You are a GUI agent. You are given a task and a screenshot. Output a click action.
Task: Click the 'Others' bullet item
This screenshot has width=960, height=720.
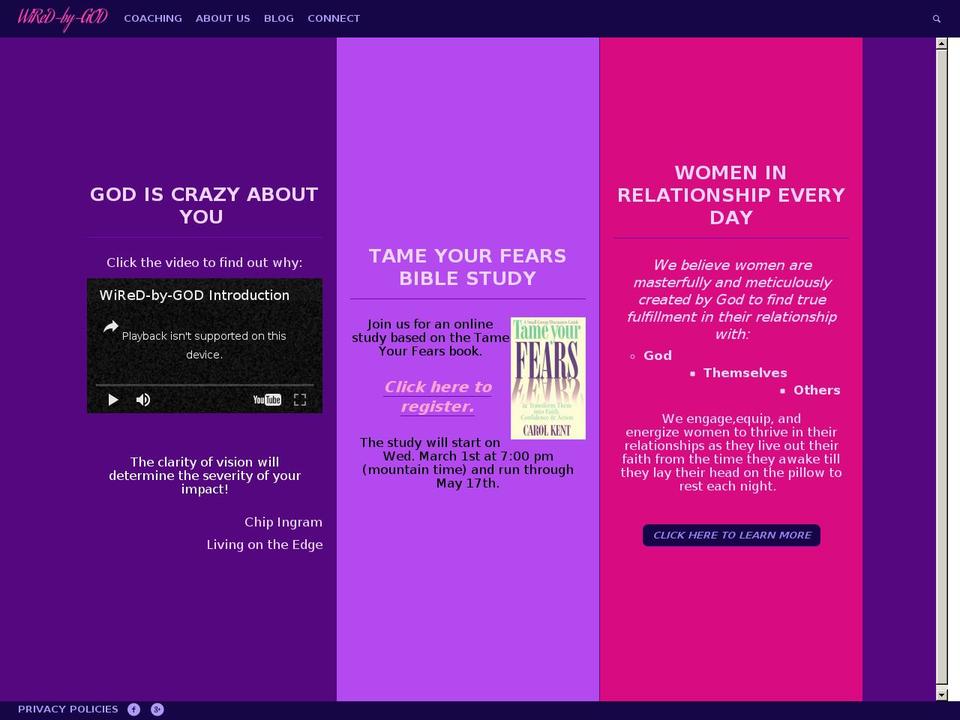[x=817, y=390]
